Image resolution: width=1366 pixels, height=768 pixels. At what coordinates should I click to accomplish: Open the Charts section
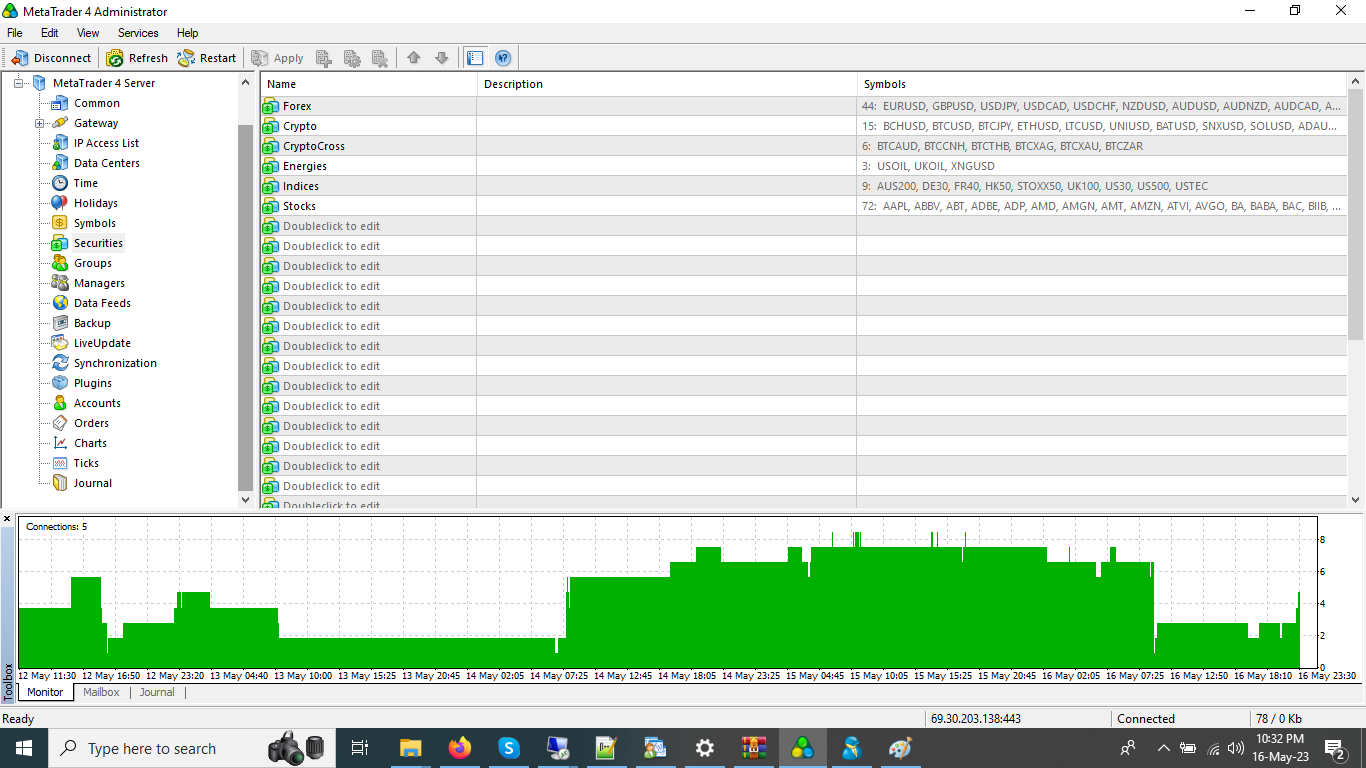pyautogui.click(x=90, y=443)
